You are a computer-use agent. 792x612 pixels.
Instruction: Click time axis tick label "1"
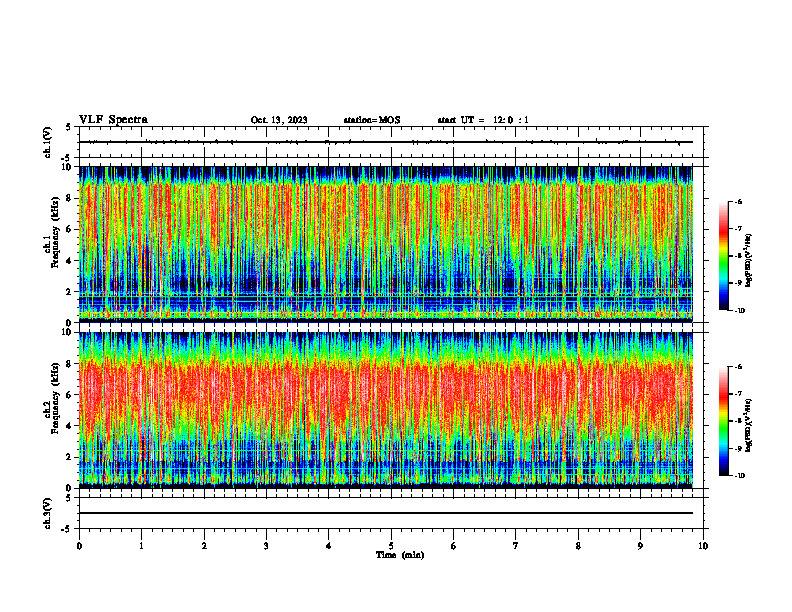(141, 546)
